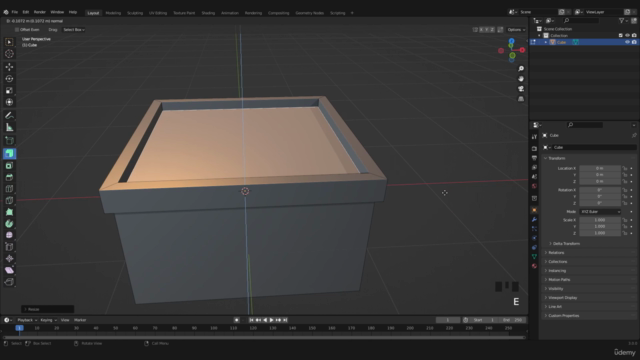
Task: Select the Loop Cut tool
Action: point(9,189)
